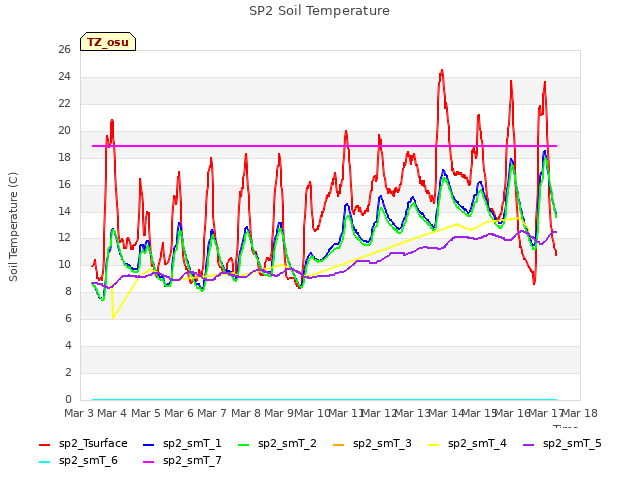
Task: Click orange color marker beside sp2_smT_3
Action: [339, 444]
